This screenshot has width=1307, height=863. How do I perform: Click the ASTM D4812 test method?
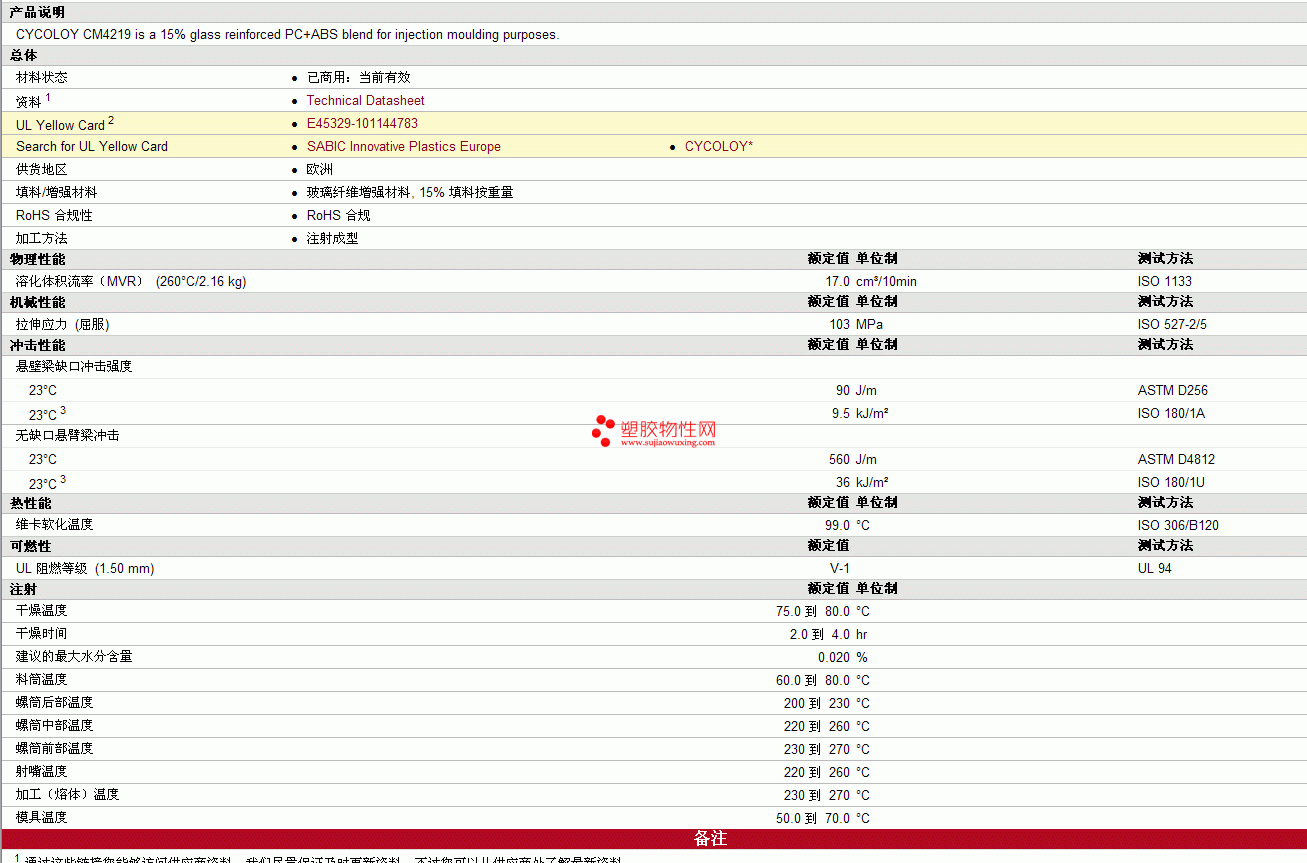click(1177, 459)
